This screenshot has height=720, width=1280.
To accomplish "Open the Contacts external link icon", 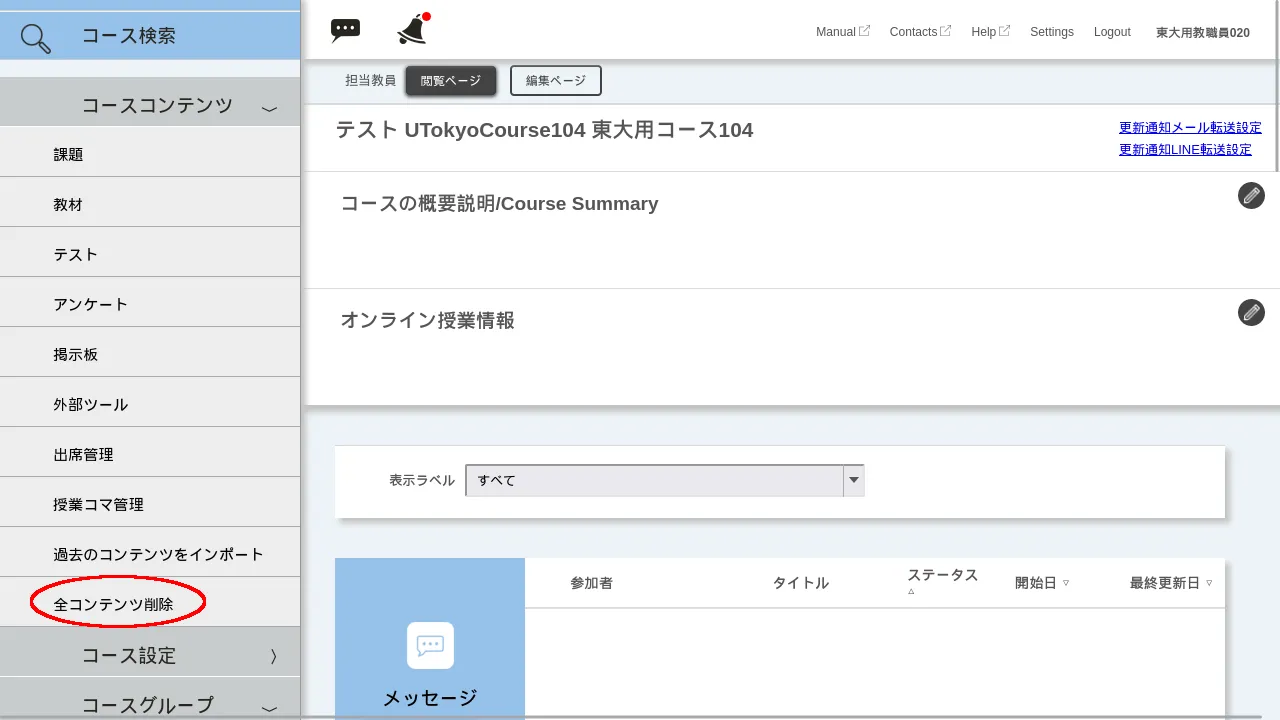I will coord(945,30).
